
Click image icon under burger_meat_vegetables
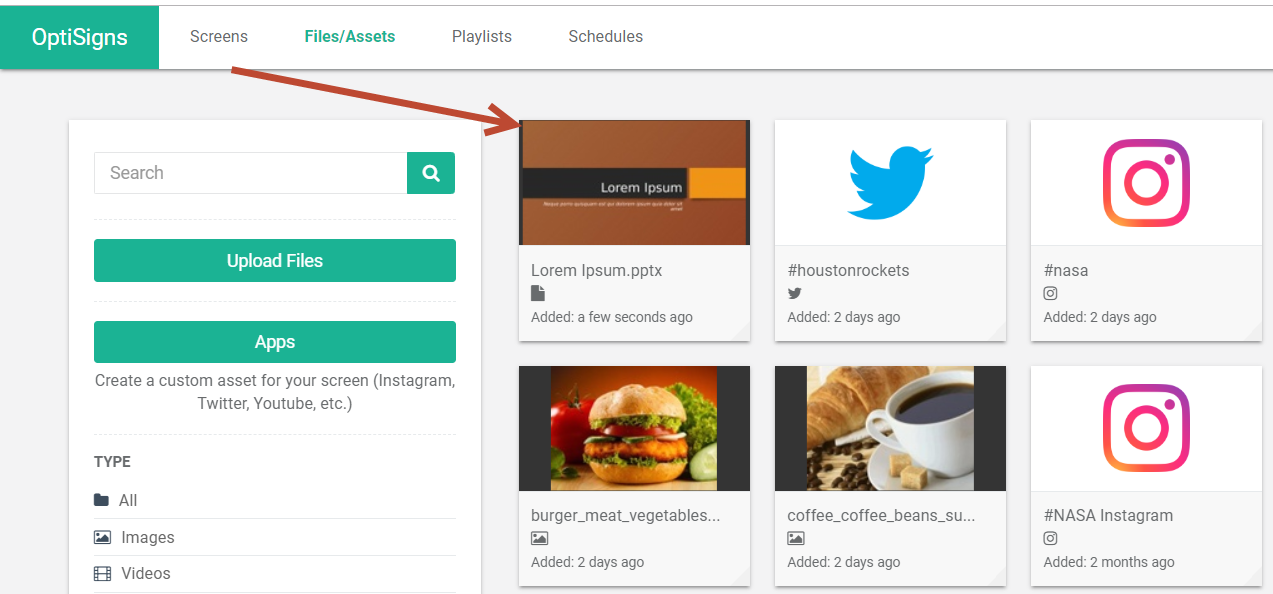[x=539, y=538]
